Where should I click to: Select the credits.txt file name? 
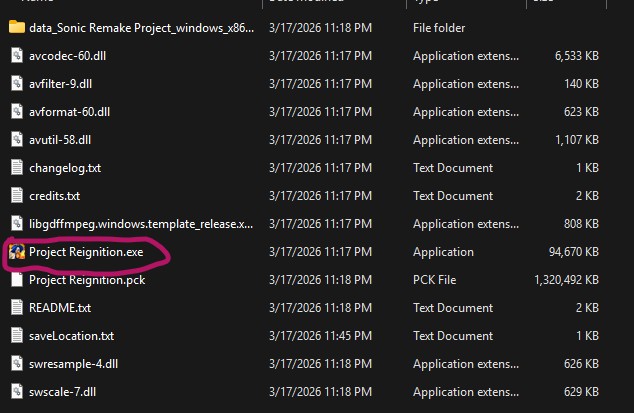[54, 196]
